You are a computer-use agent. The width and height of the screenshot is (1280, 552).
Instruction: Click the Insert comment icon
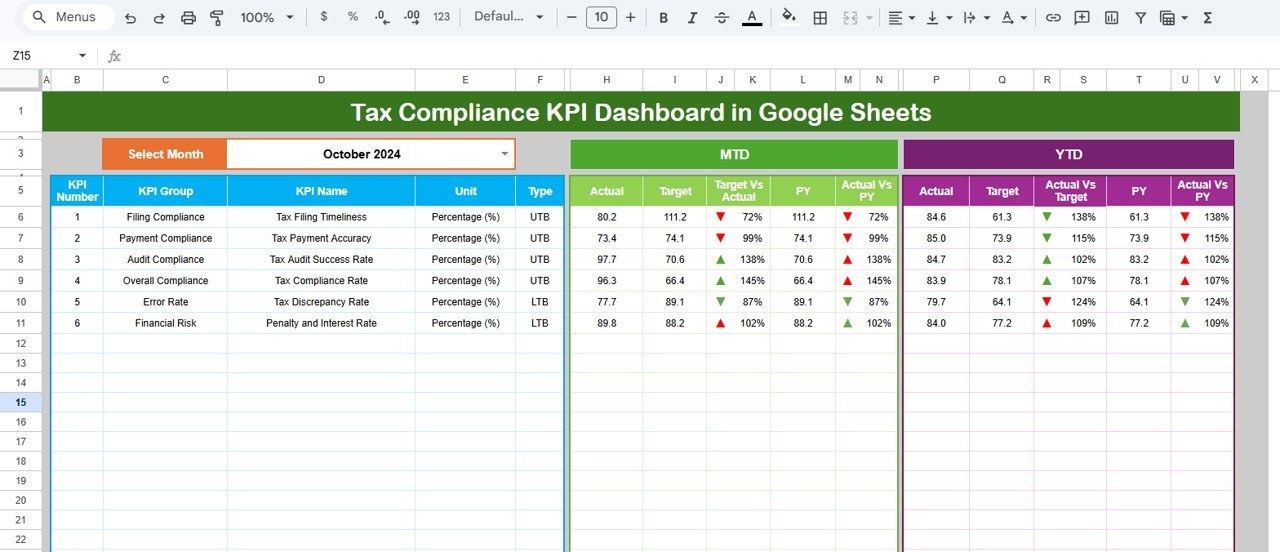coord(1081,17)
